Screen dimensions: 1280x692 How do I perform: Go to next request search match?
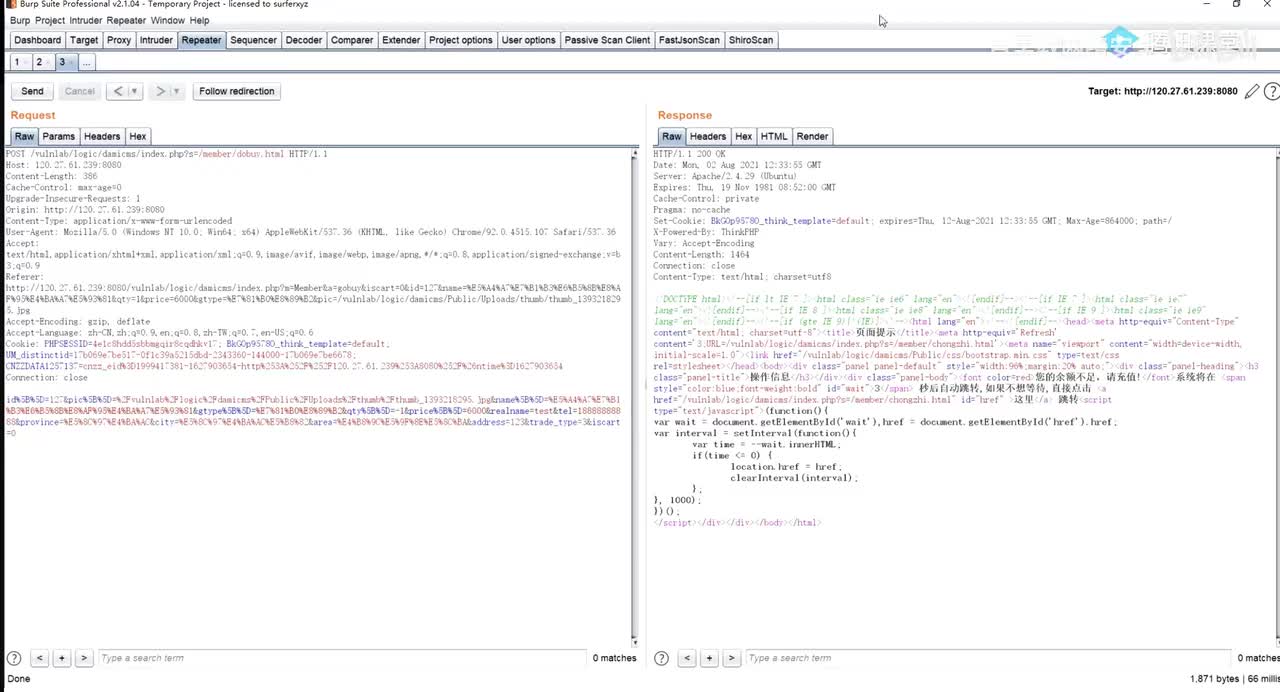(84, 658)
